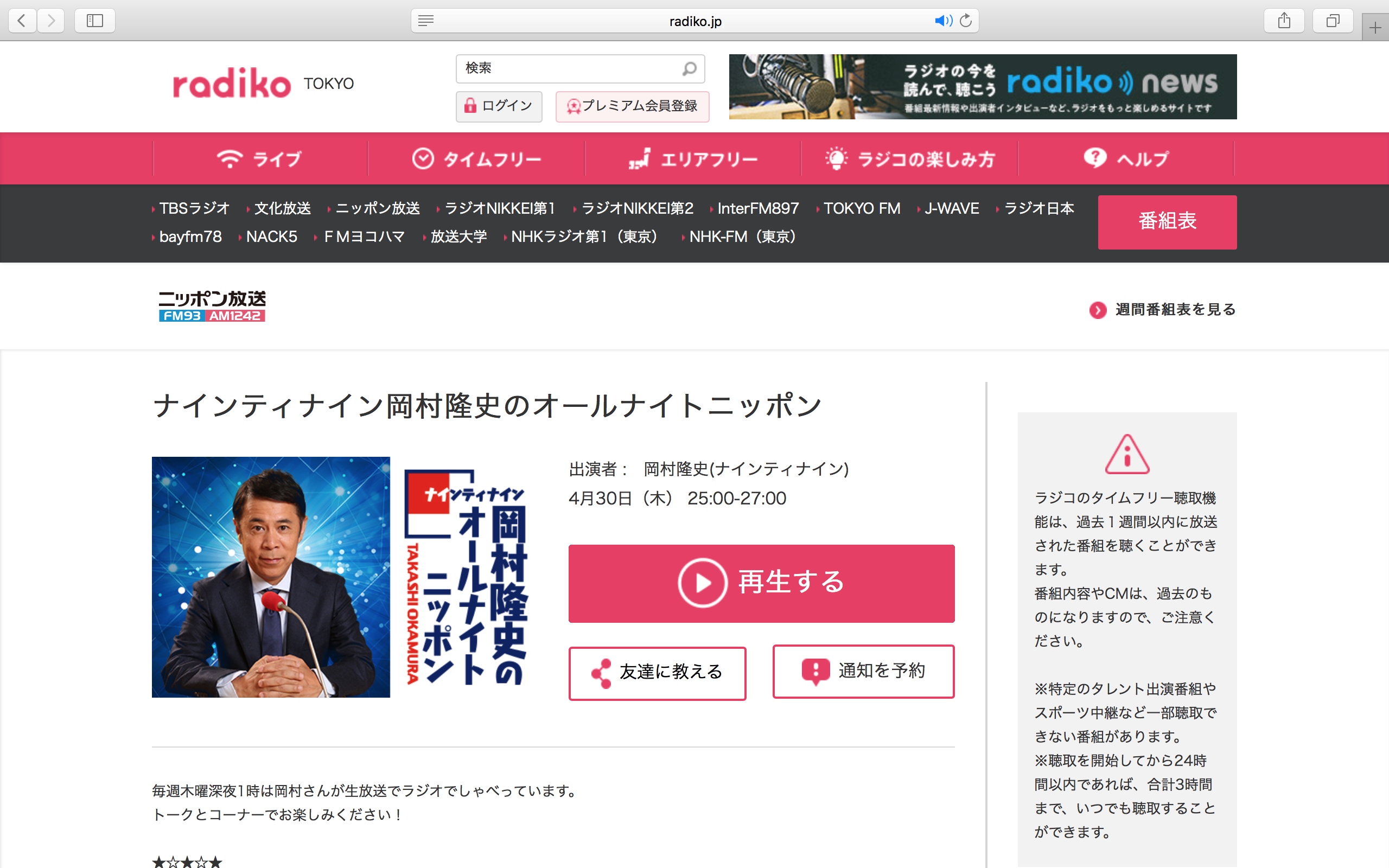Click the ニッポン放送 FM93 AM1242 logo
The width and height of the screenshot is (1389, 868).
pos(212,305)
